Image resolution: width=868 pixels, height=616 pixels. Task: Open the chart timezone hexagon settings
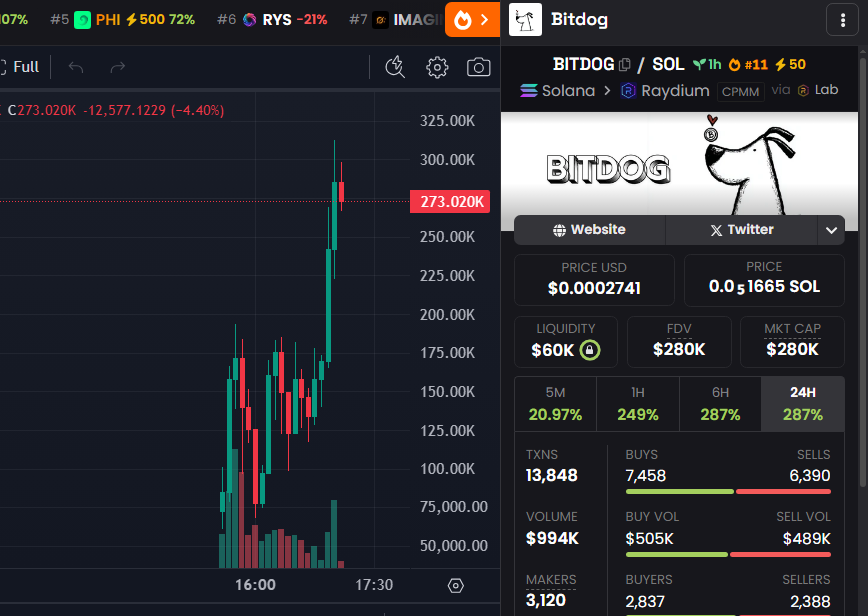pos(456,586)
